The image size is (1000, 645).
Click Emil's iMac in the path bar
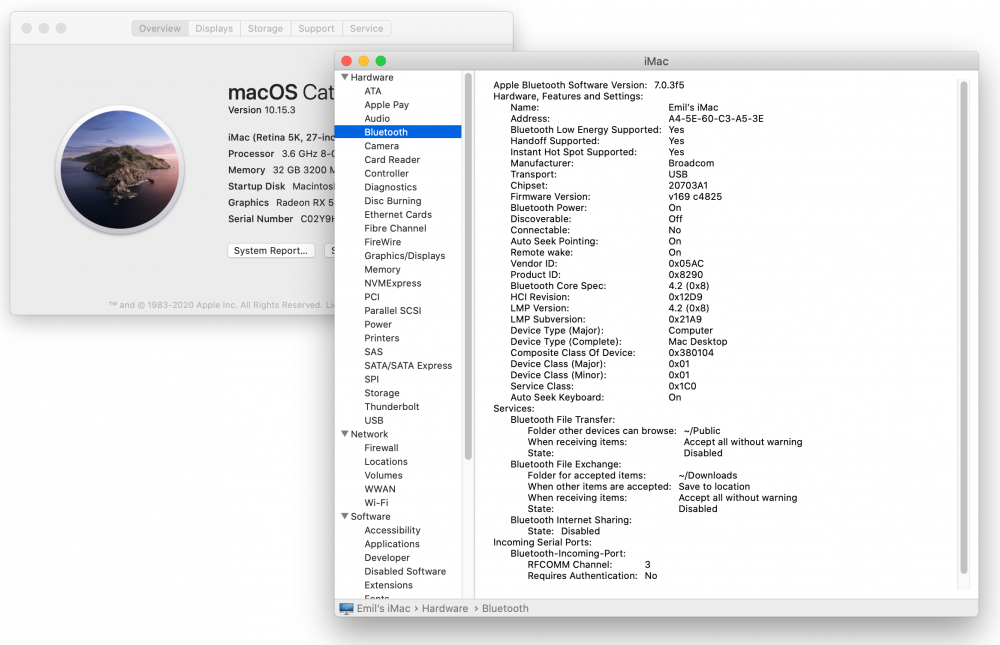pyautogui.click(x=383, y=609)
